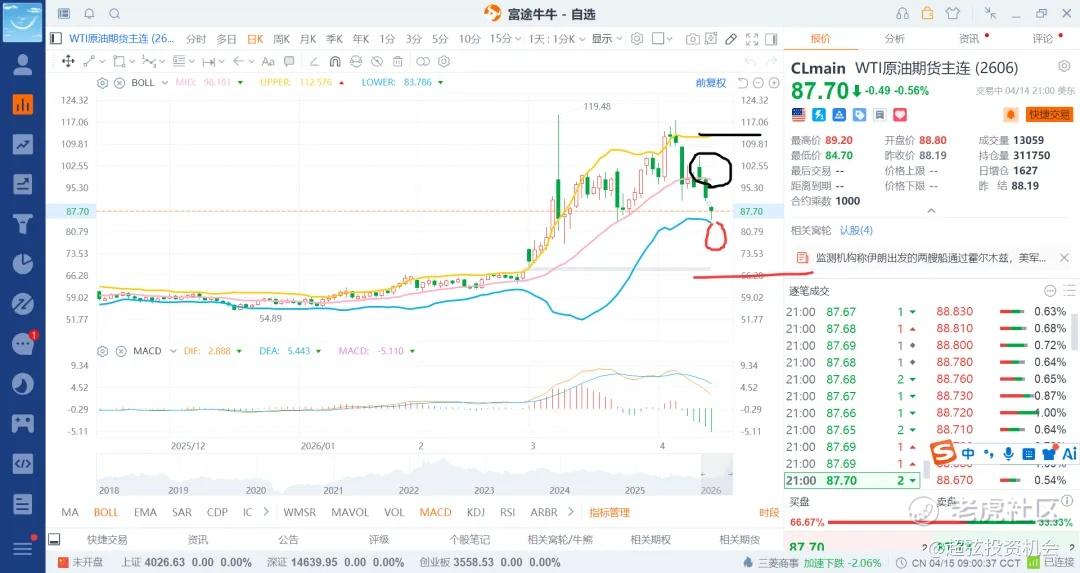The image size is (1080, 573).
Task: Remove the MACD indicator with X
Action: click(x=121, y=351)
